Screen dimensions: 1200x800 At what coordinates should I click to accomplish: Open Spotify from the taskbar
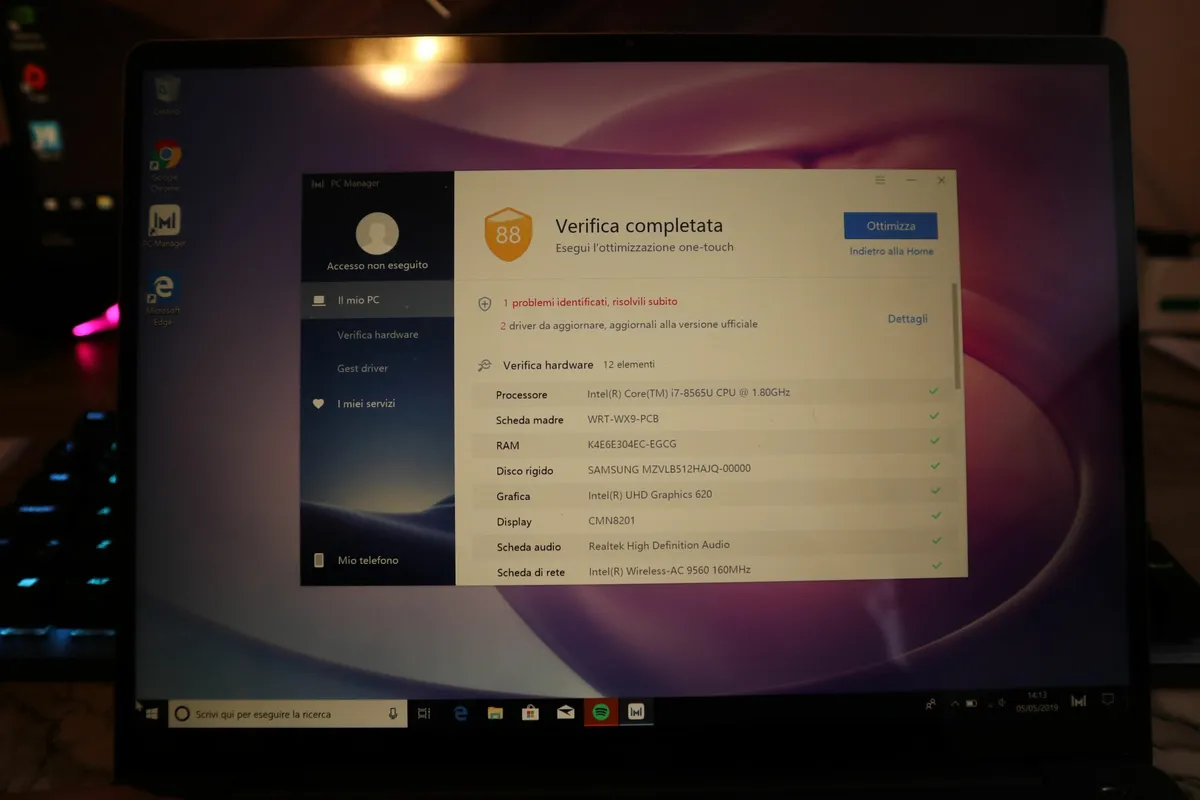(x=601, y=712)
